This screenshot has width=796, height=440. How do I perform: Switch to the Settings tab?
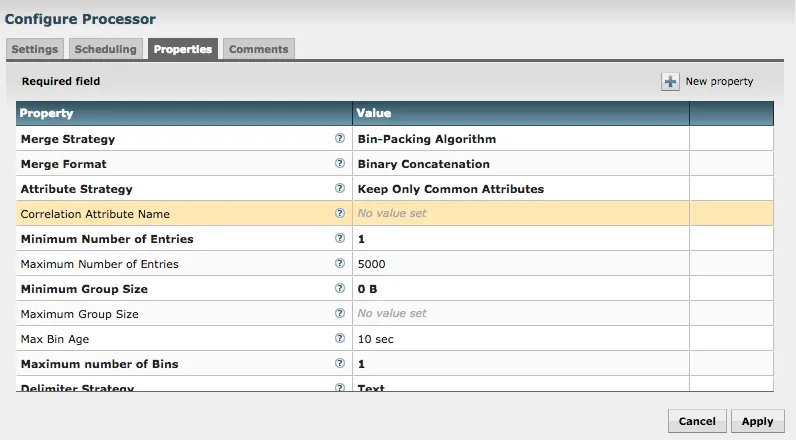click(35, 49)
